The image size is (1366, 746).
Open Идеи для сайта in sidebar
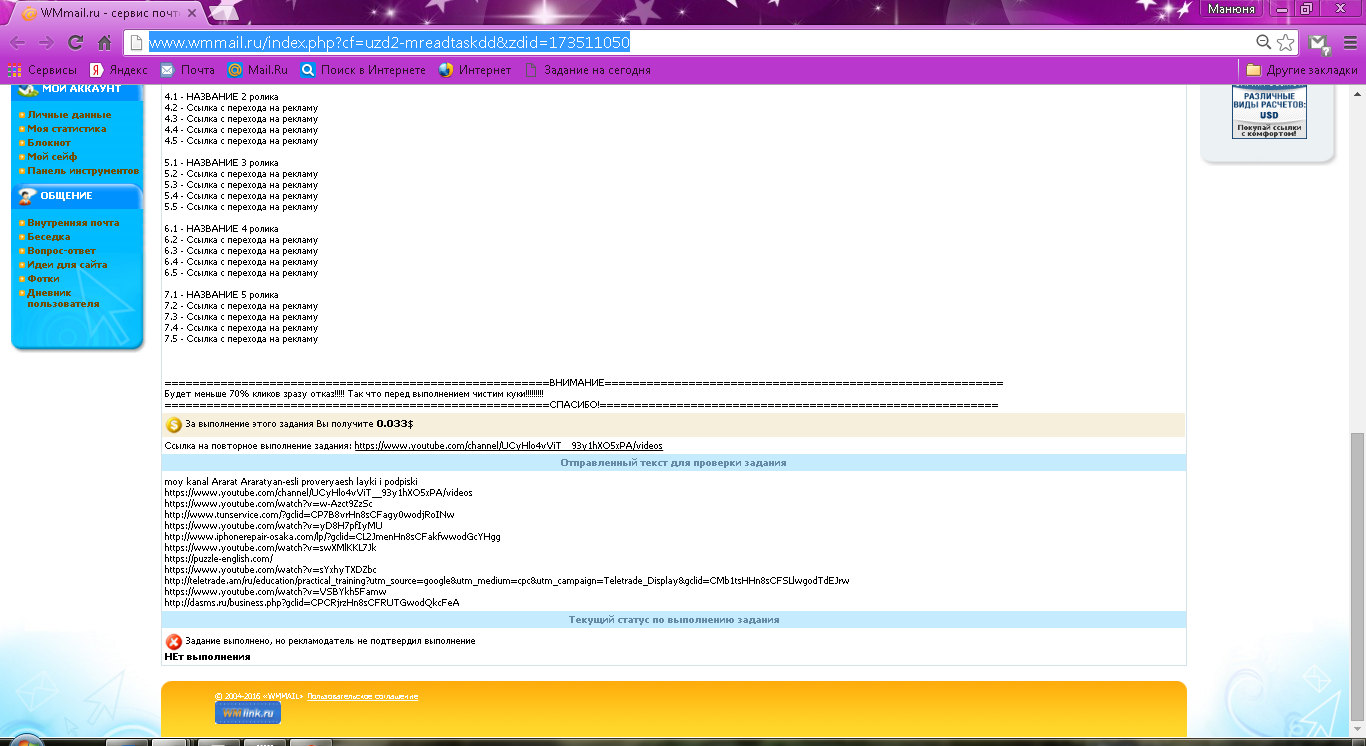67,265
